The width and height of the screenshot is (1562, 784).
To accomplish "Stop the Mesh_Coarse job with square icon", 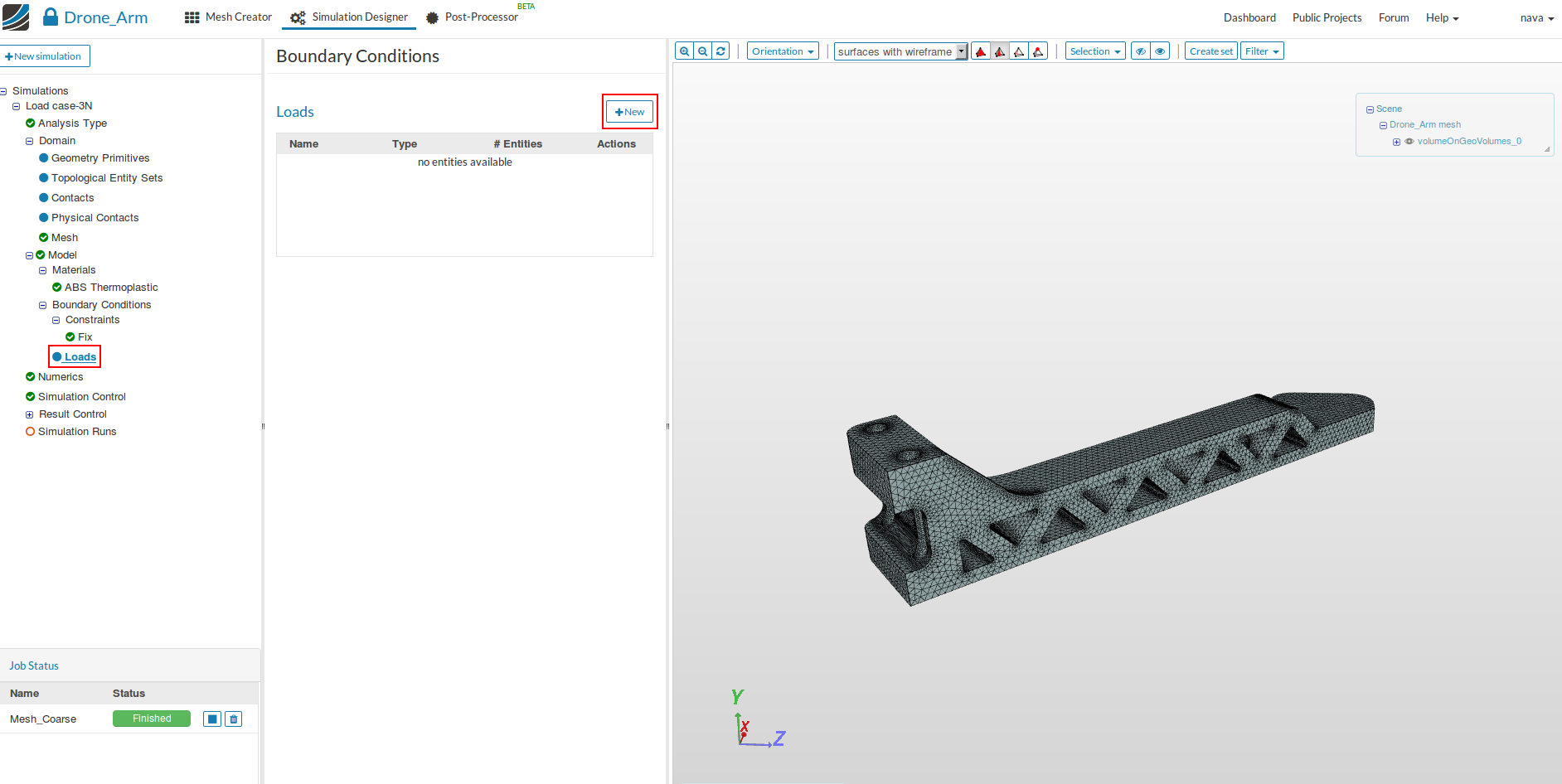I will pyautogui.click(x=212, y=719).
